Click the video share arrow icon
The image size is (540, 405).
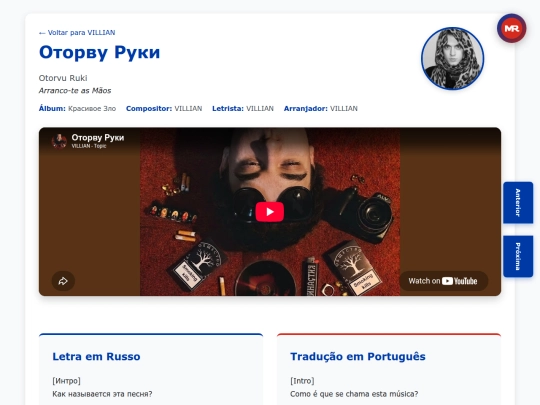[x=63, y=281]
